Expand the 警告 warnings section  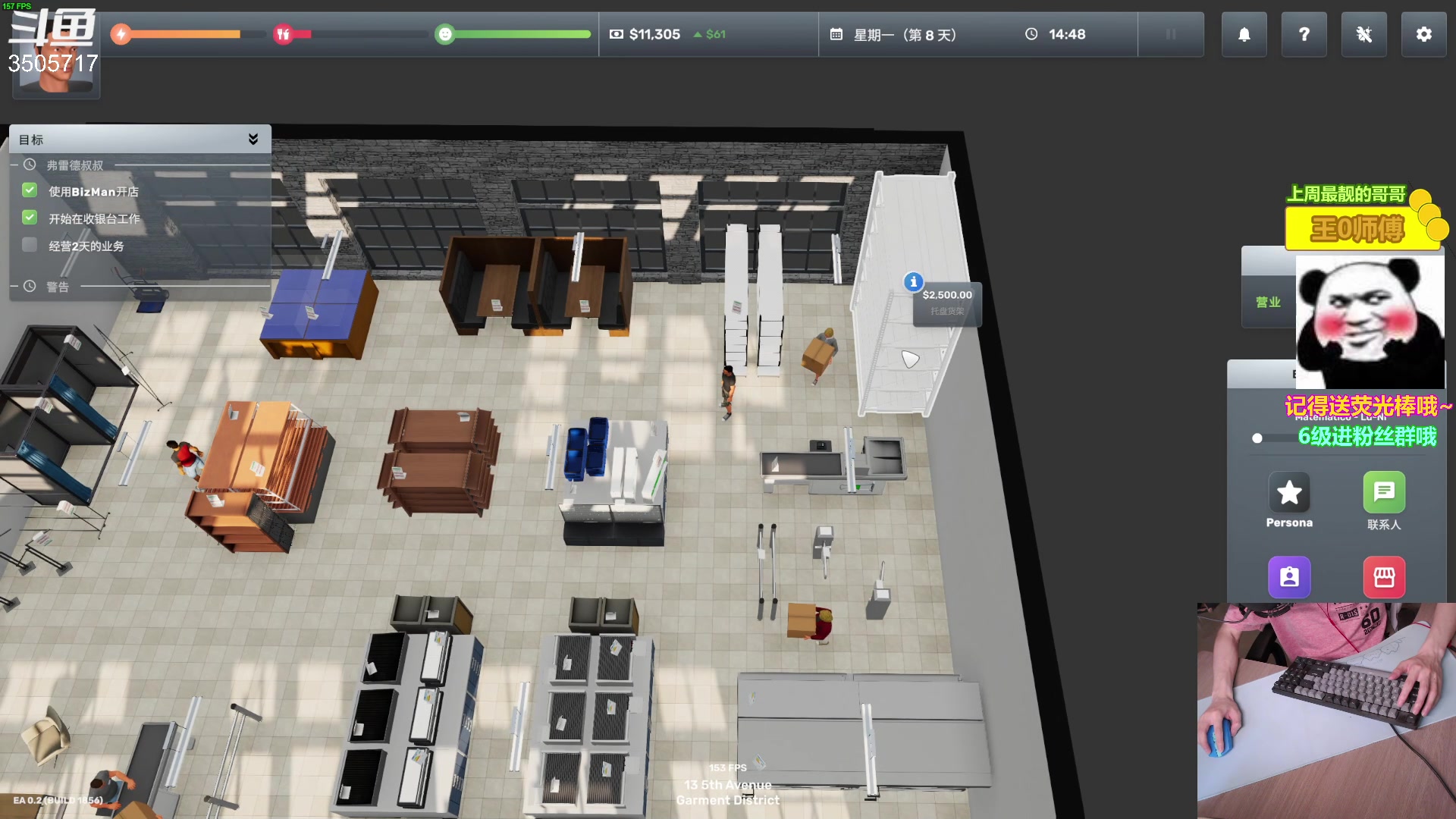click(x=57, y=287)
